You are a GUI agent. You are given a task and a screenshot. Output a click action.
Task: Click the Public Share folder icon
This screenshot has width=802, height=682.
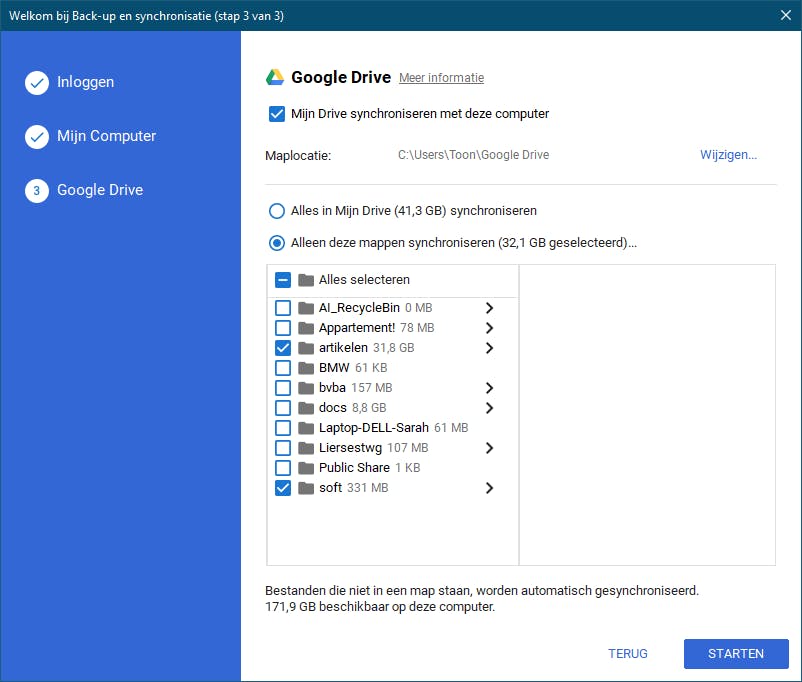[306, 468]
